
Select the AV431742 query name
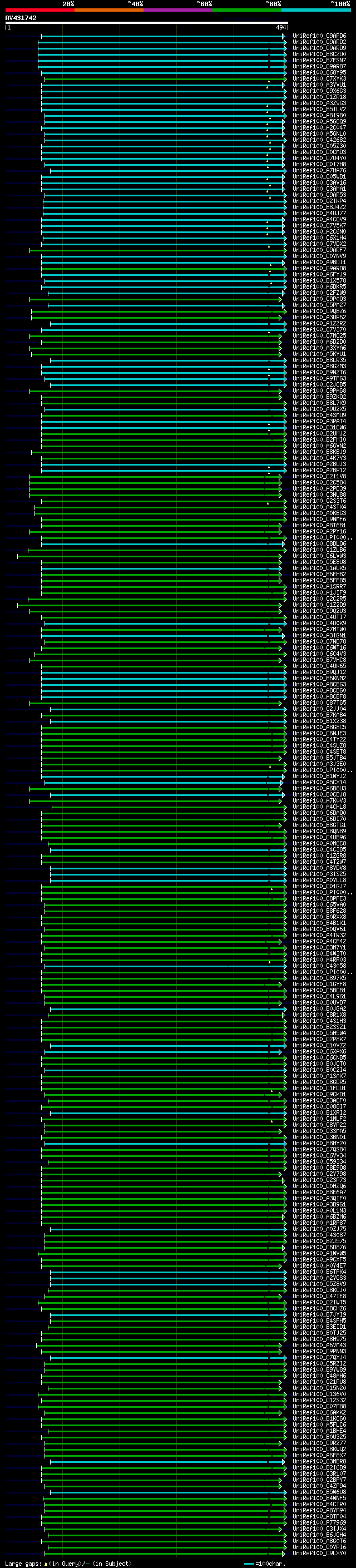coord(21,18)
